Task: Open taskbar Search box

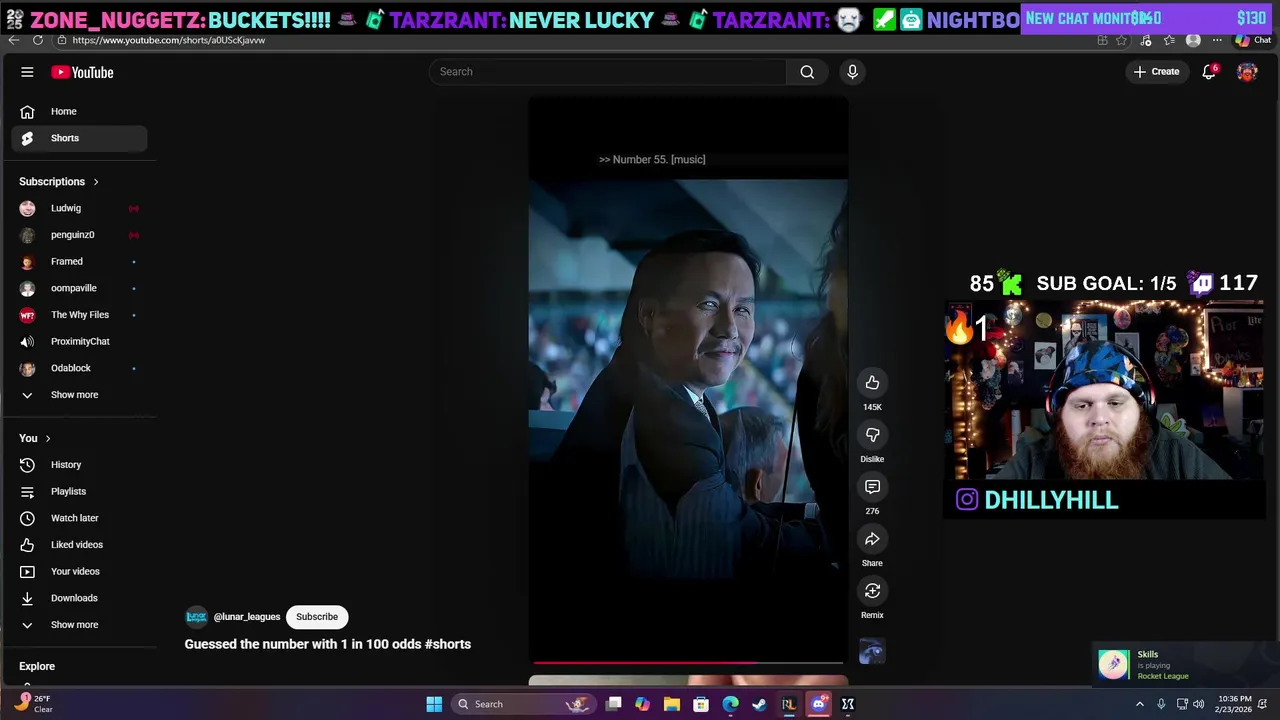Action: (523, 704)
